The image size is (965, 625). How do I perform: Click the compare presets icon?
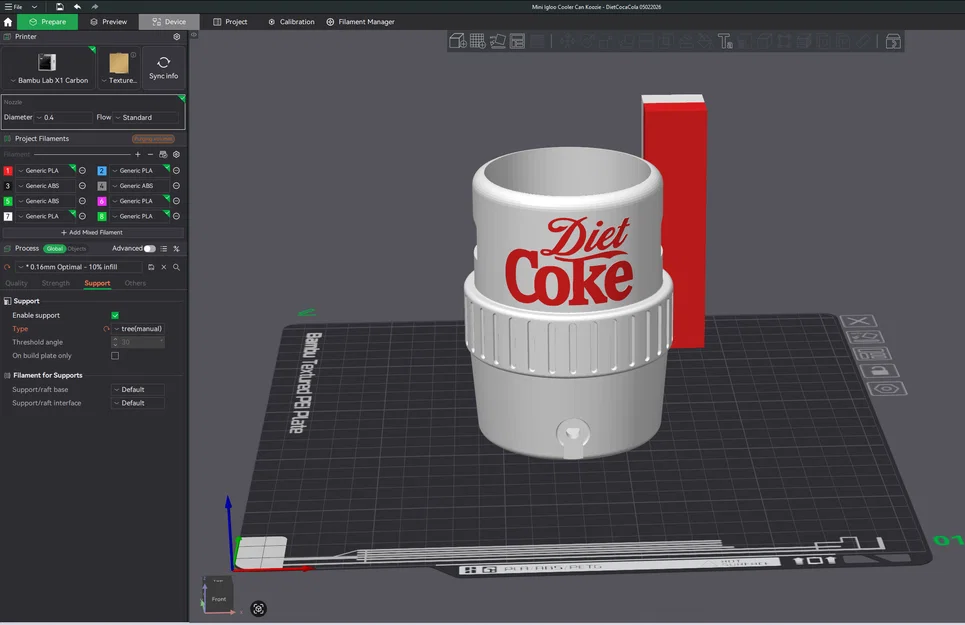[x=177, y=249]
